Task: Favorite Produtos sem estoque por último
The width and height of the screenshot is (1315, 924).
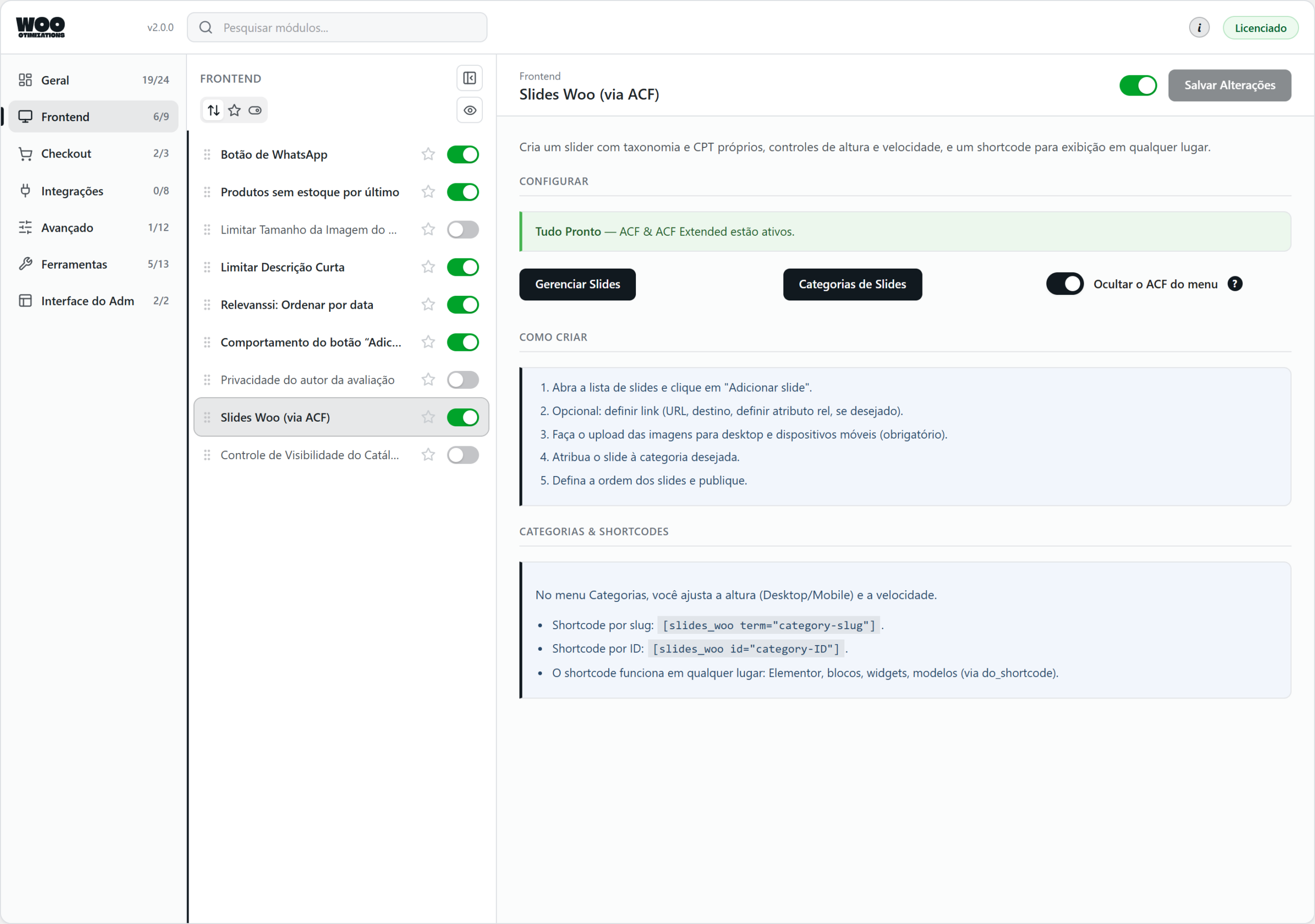Action: coord(428,192)
